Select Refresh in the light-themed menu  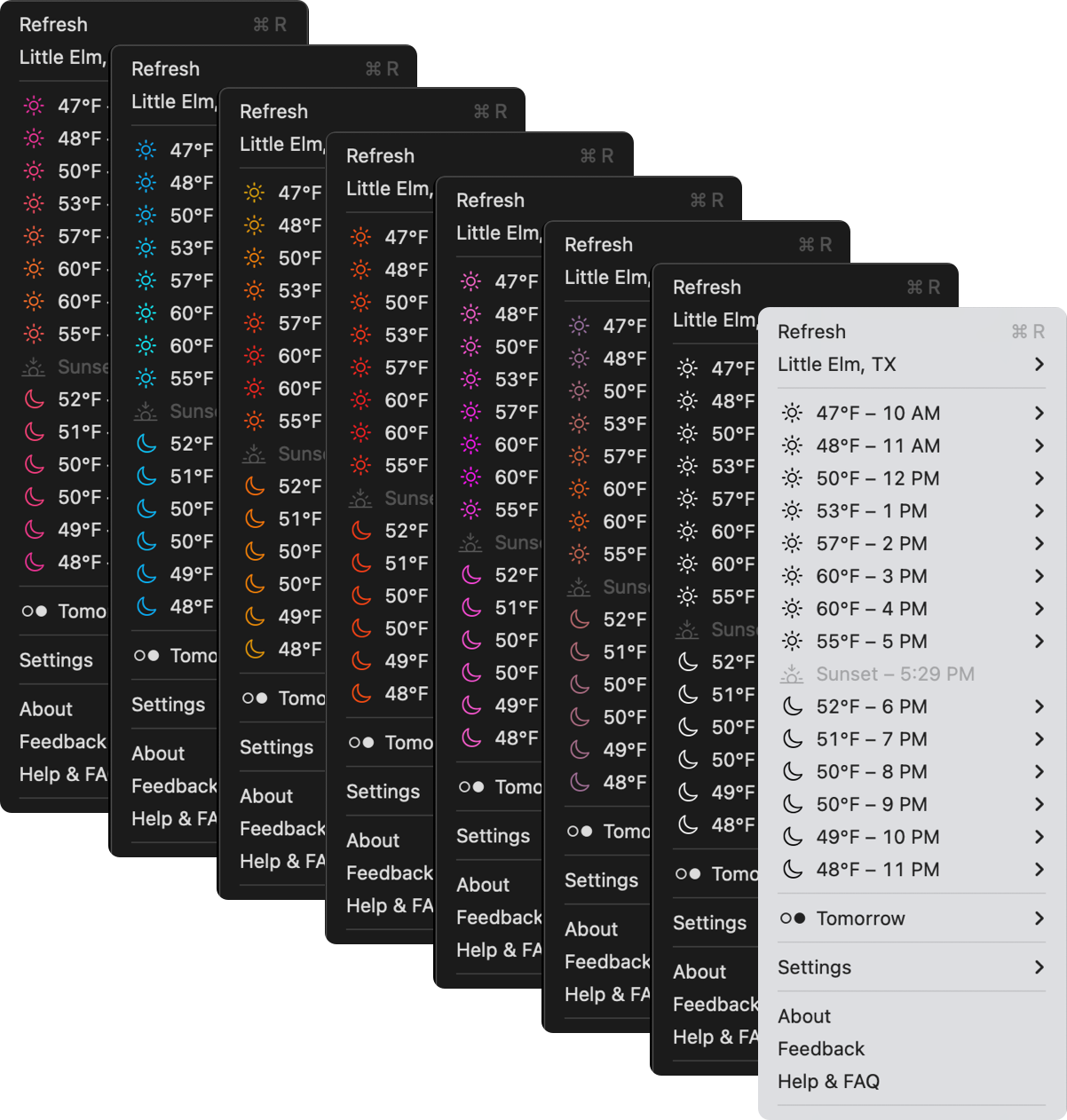click(811, 332)
